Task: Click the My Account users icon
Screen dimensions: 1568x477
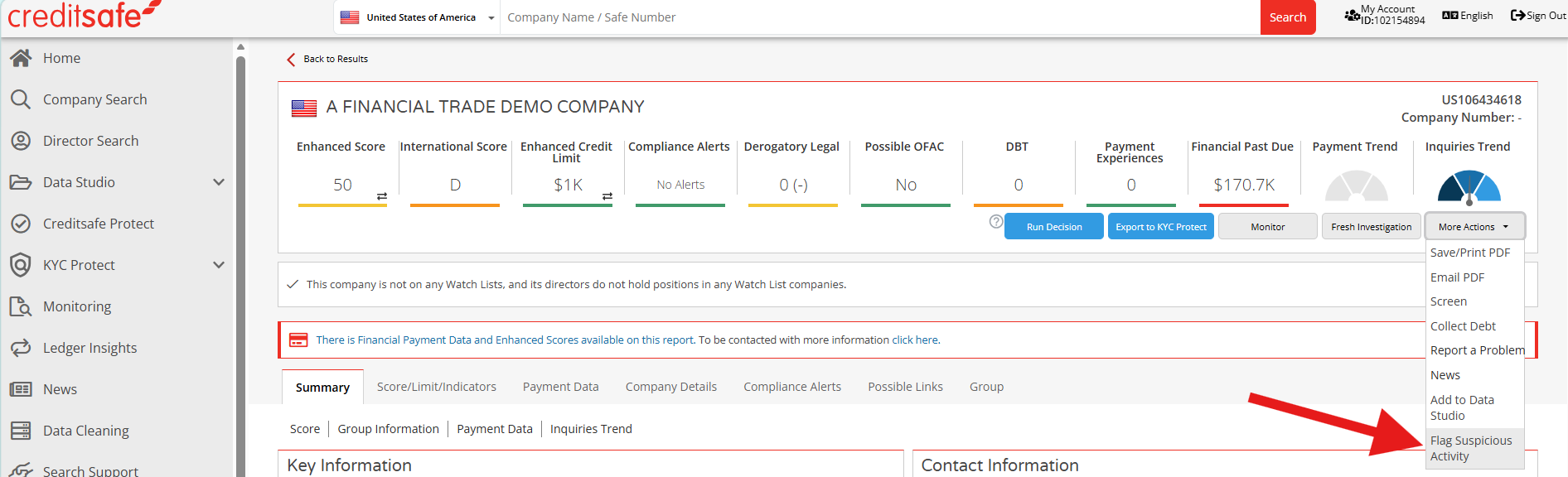Action: coord(1352,15)
